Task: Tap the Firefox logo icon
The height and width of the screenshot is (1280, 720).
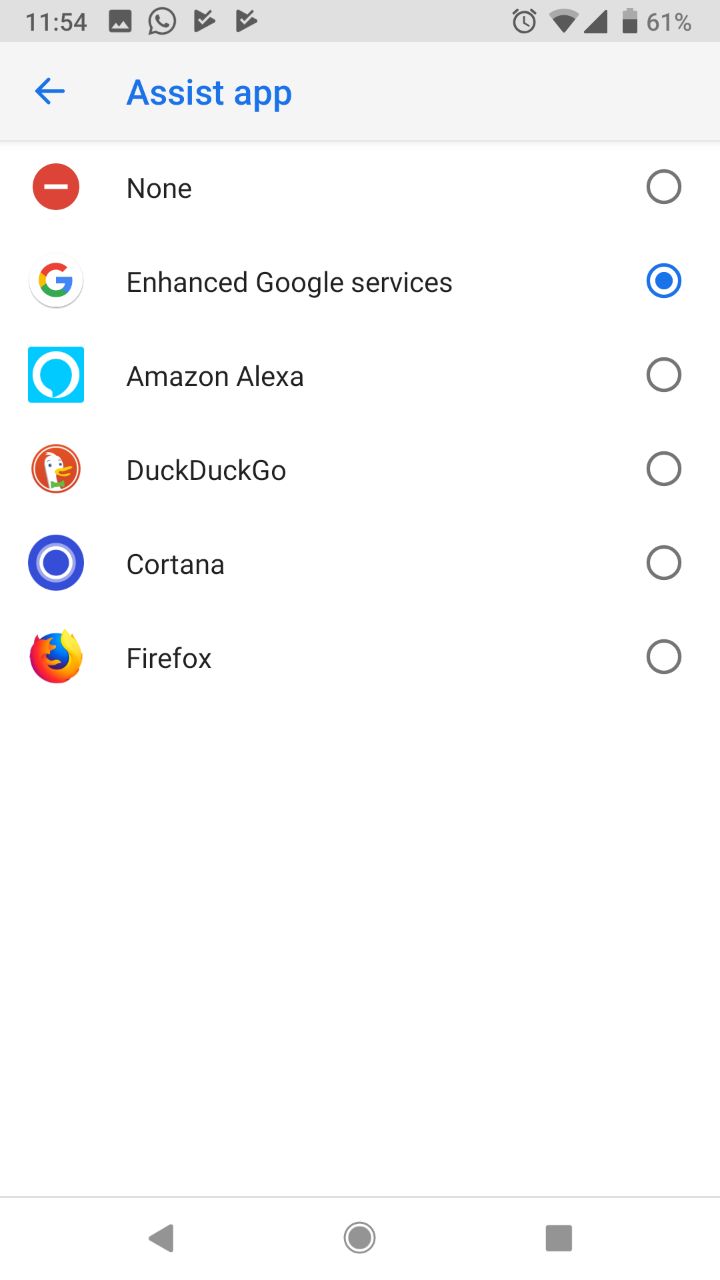Action: 56,657
